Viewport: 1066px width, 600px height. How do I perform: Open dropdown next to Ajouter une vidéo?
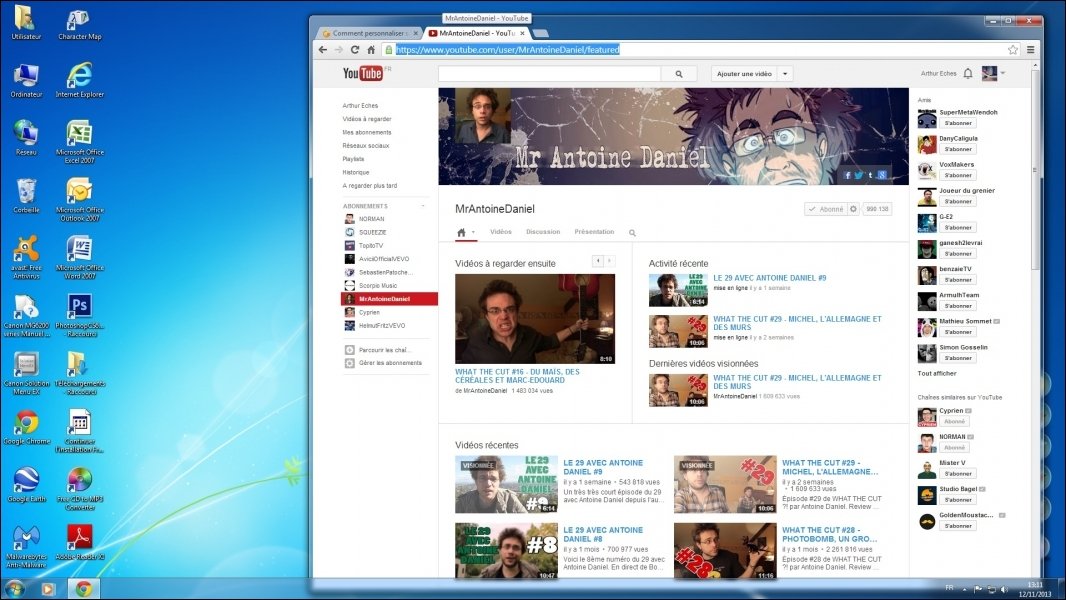pyautogui.click(x=785, y=73)
